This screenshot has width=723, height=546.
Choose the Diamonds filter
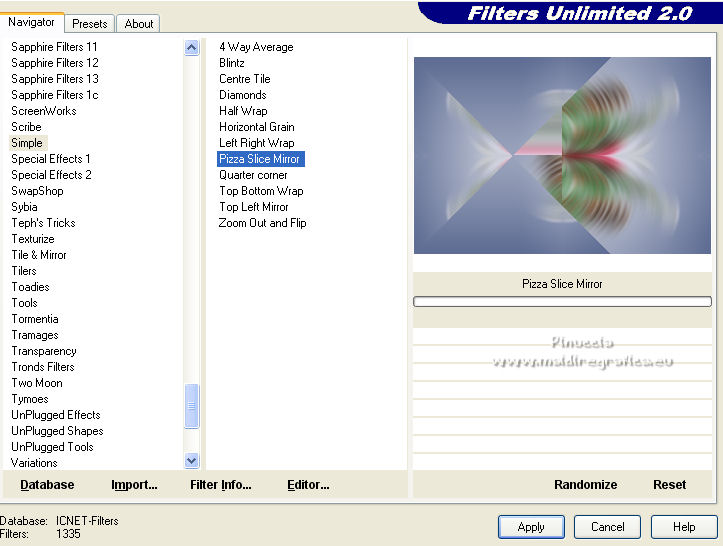point(243,95)
